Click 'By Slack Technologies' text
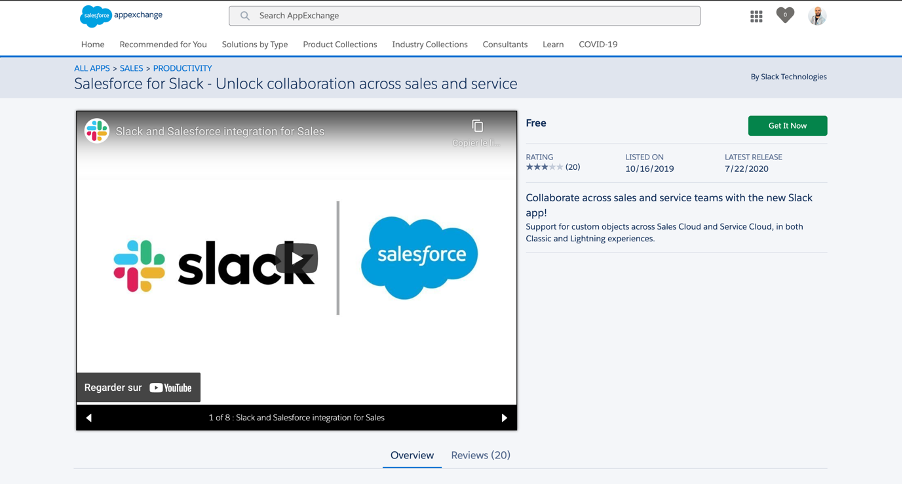 pos(788,77)
